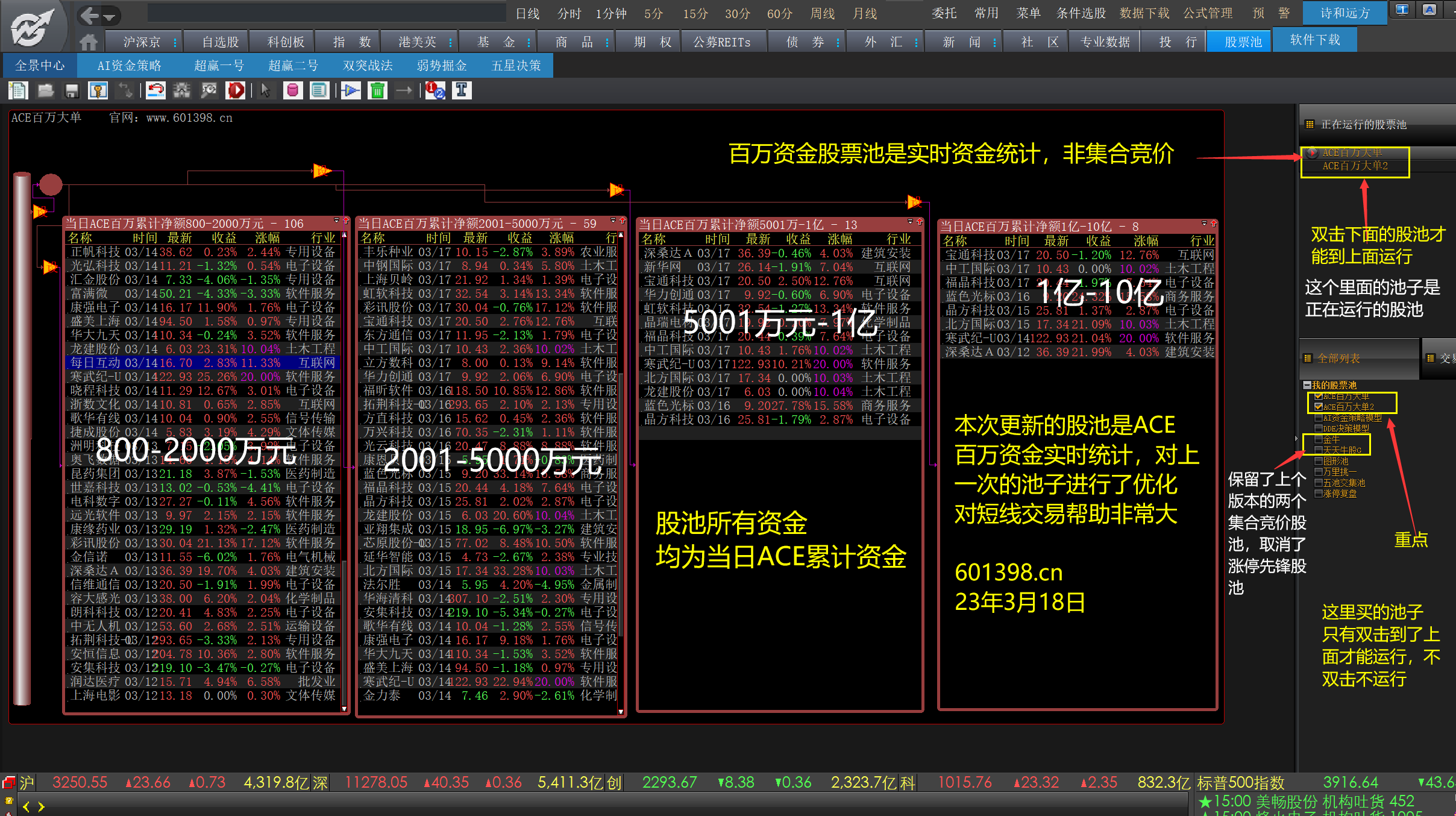Open the 公式管理 menu
This screenshot has width=1456, height=816.
pos(1208,13)
